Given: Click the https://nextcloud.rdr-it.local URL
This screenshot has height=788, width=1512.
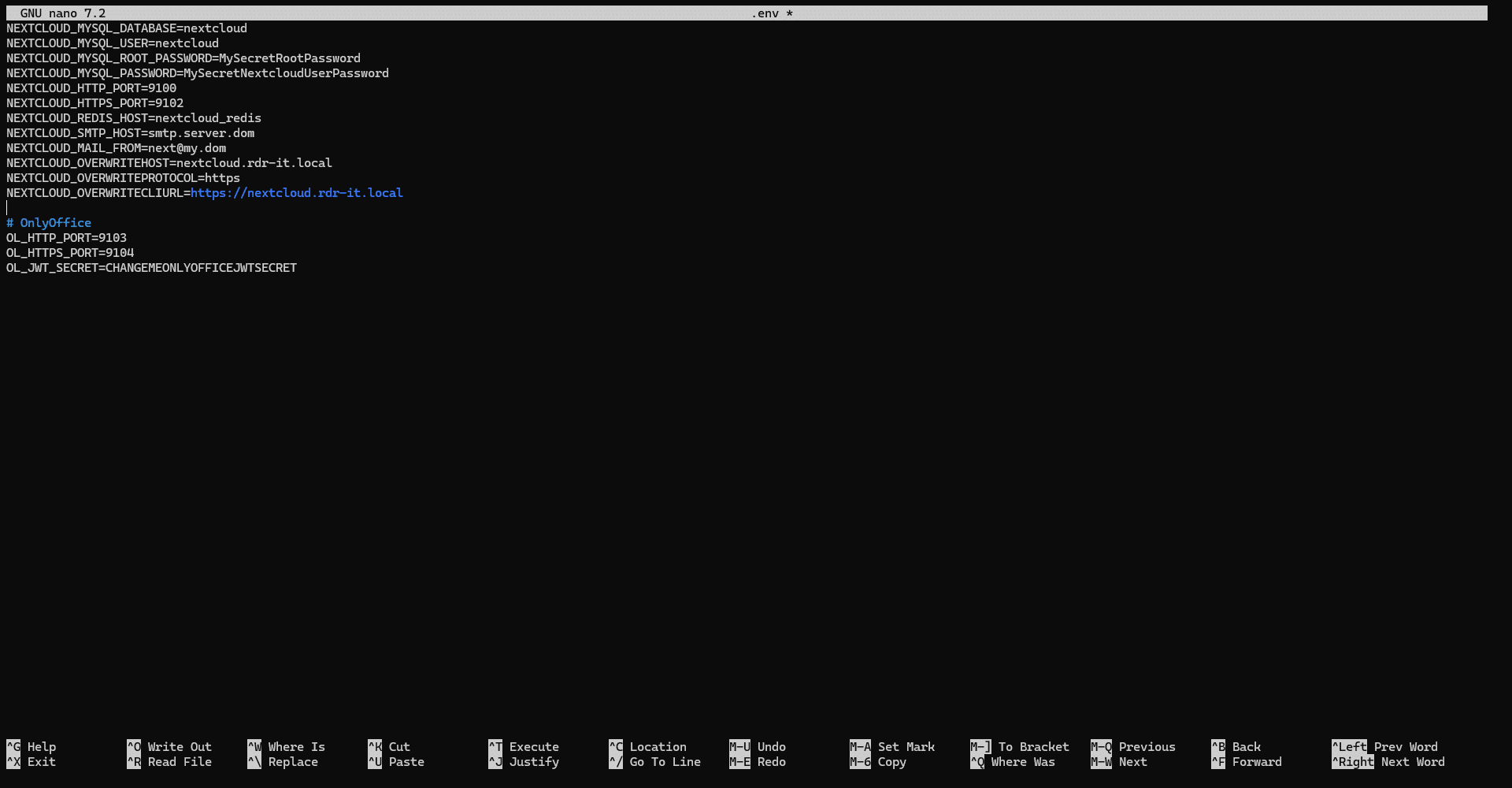Looking at the screenshot, I should pyautogui.click(x=297, y=193).
